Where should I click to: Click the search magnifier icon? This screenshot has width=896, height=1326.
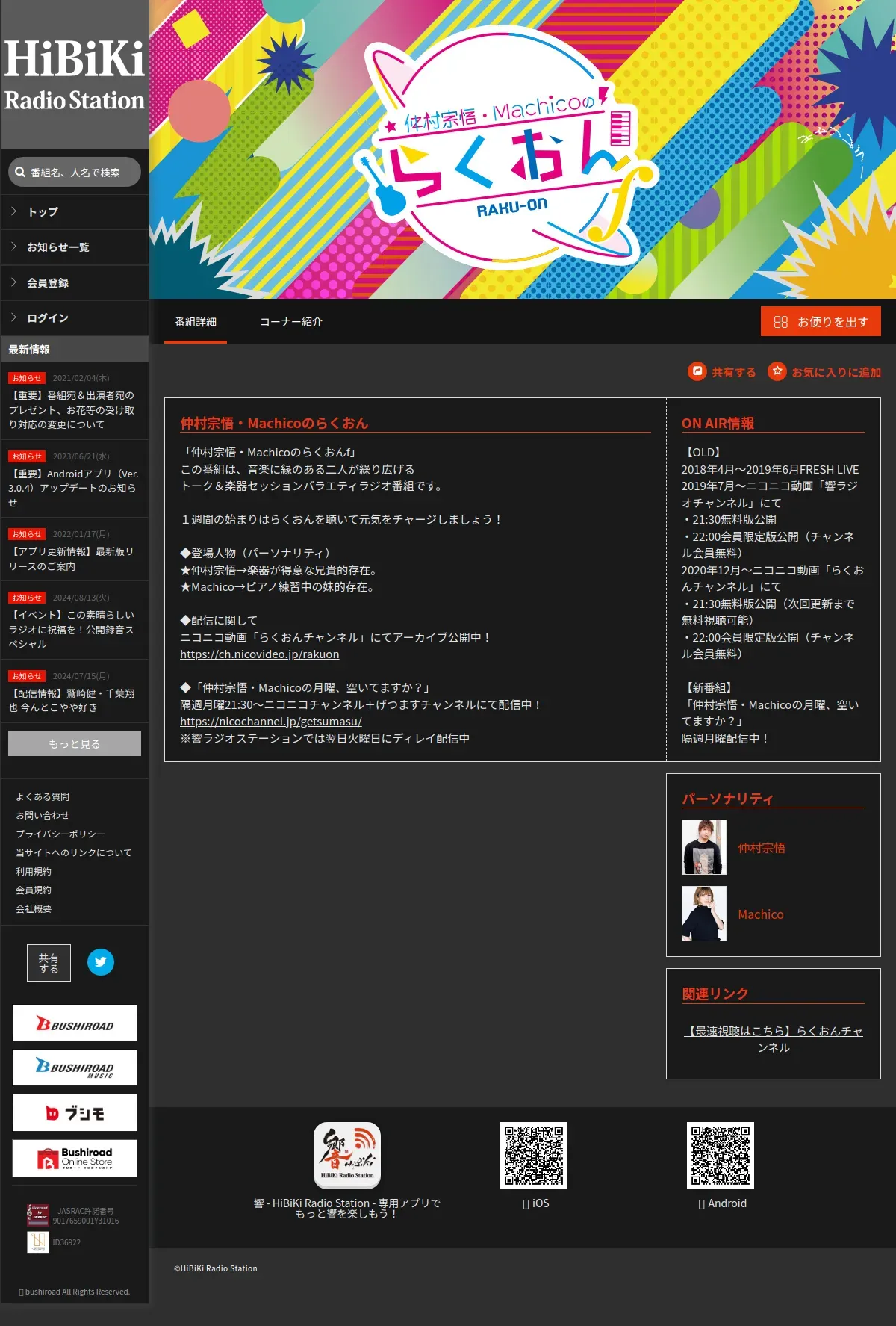tap(20, 172)
